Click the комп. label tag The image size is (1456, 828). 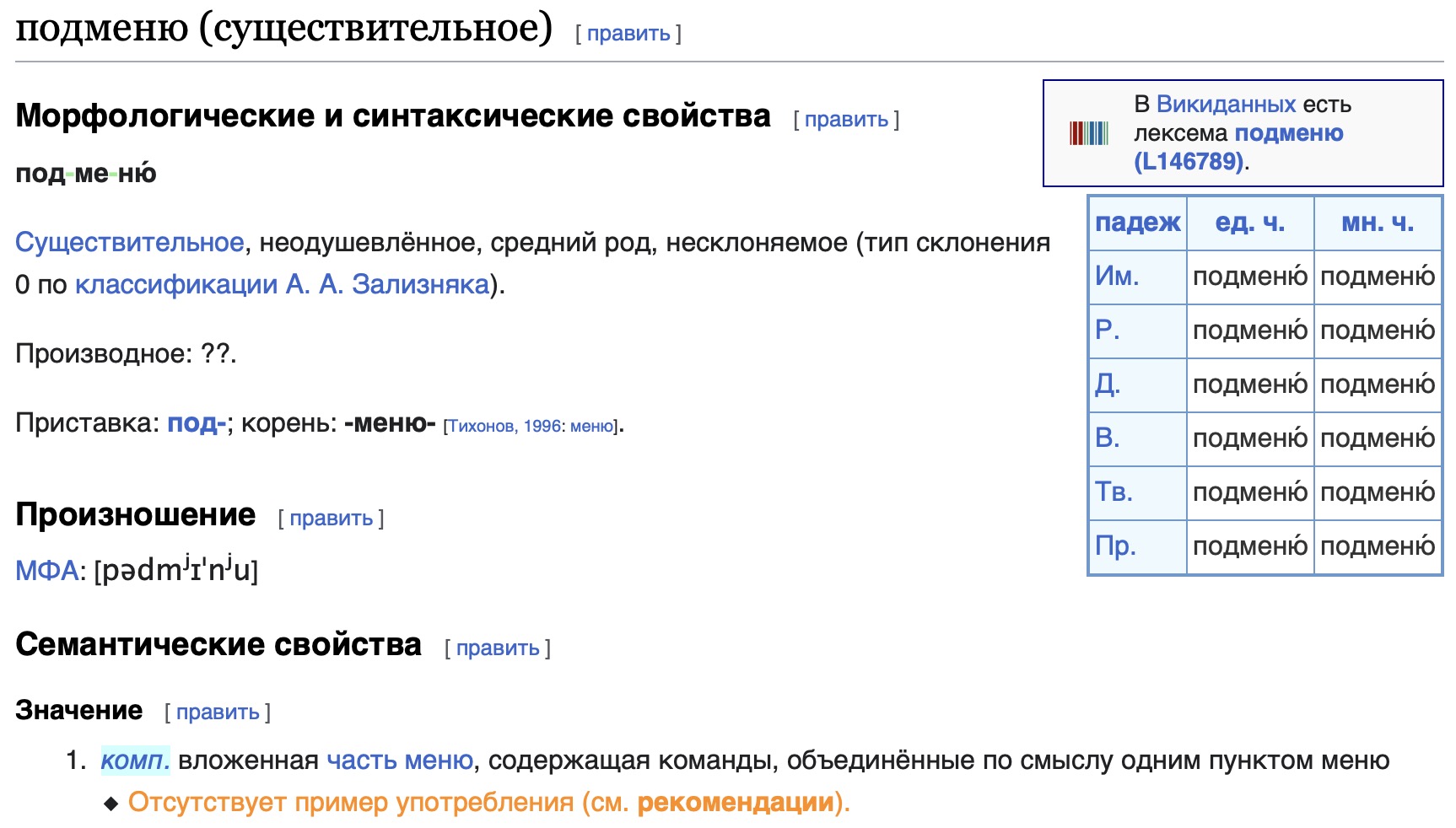tap(135, 761)
